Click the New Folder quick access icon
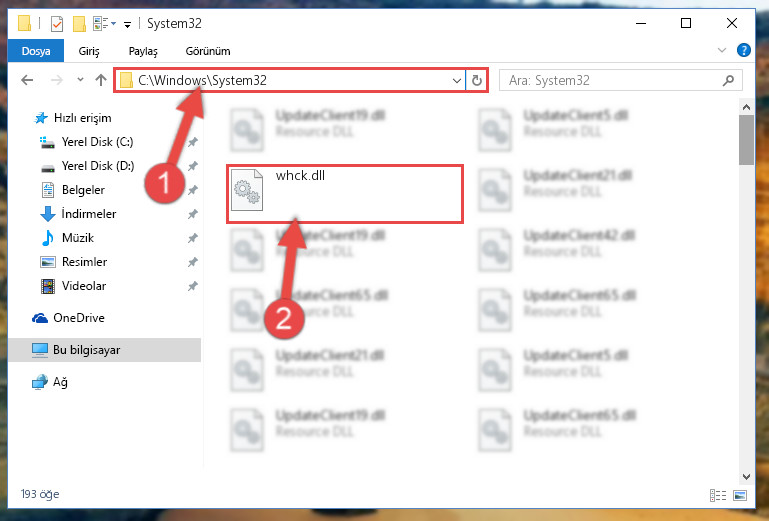 tap(79, 24)
